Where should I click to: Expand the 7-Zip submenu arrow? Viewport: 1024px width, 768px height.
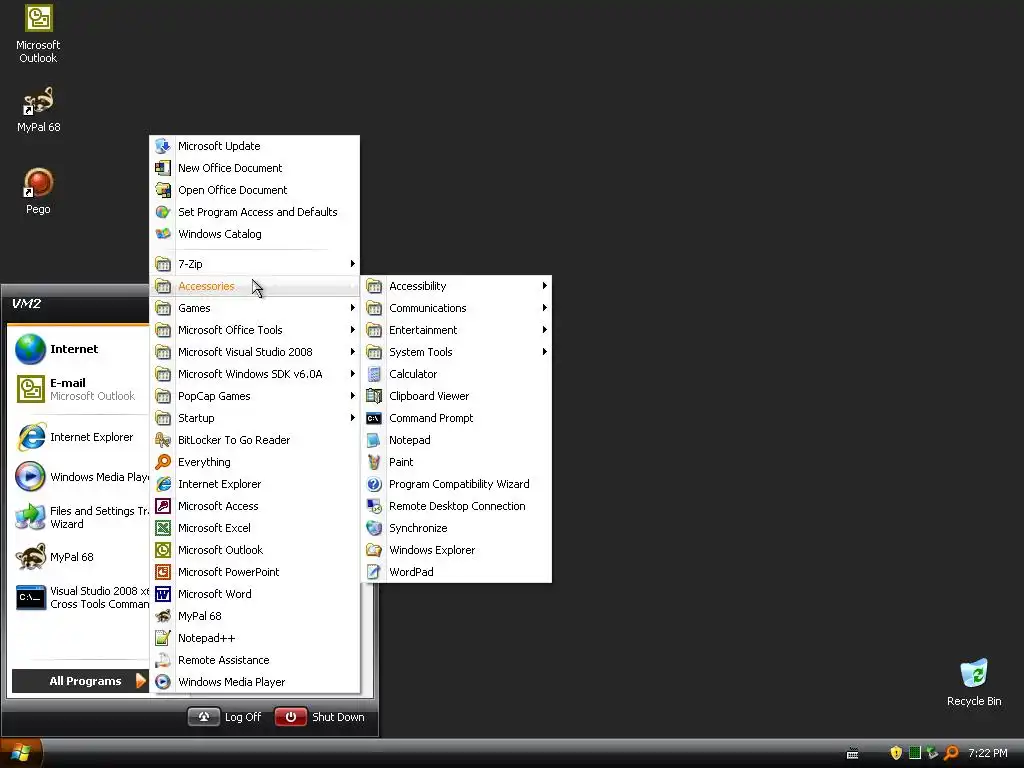(x=353, y=264)
